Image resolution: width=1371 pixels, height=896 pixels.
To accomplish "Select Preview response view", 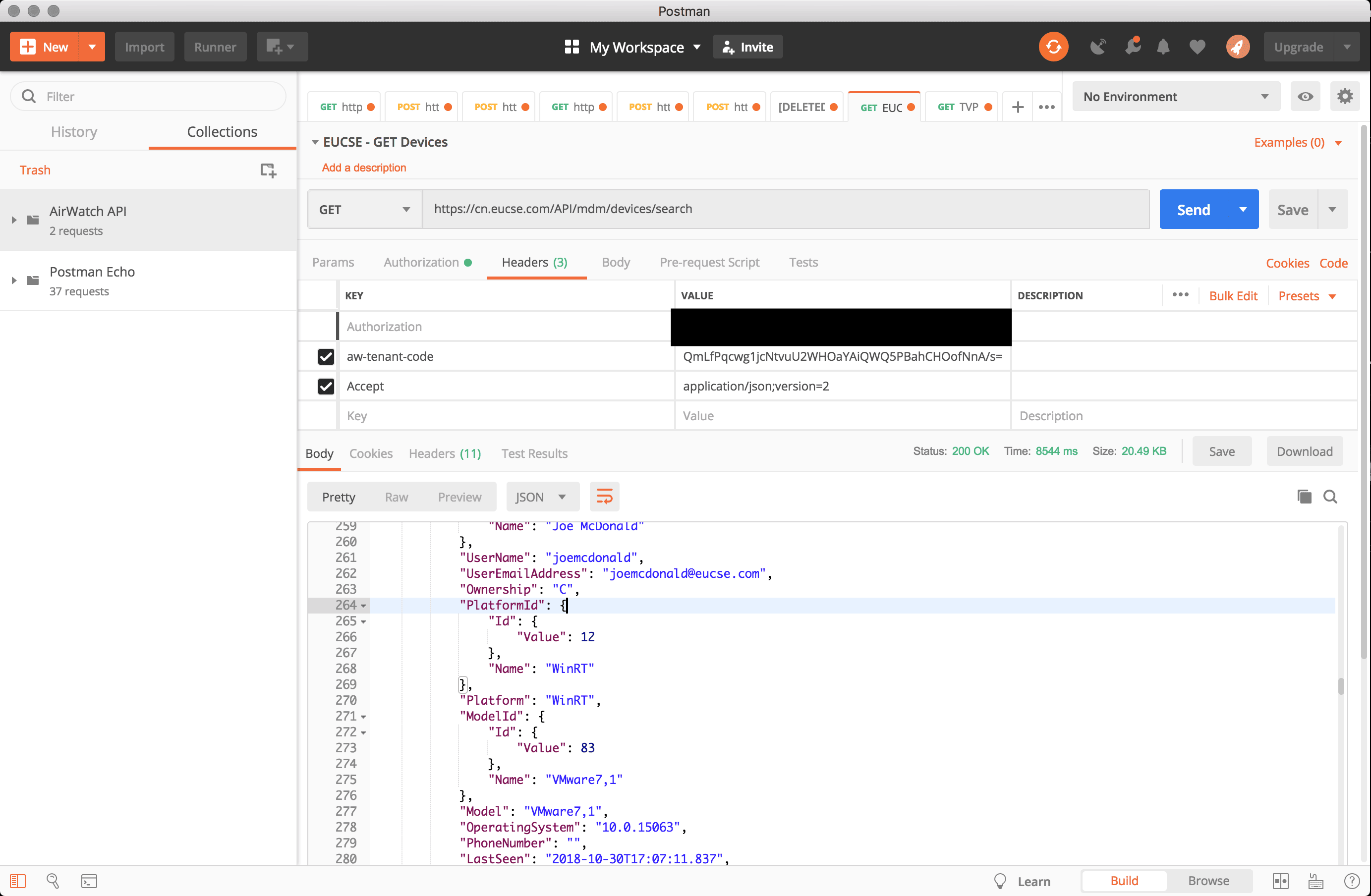I will [x=459, y=497].
